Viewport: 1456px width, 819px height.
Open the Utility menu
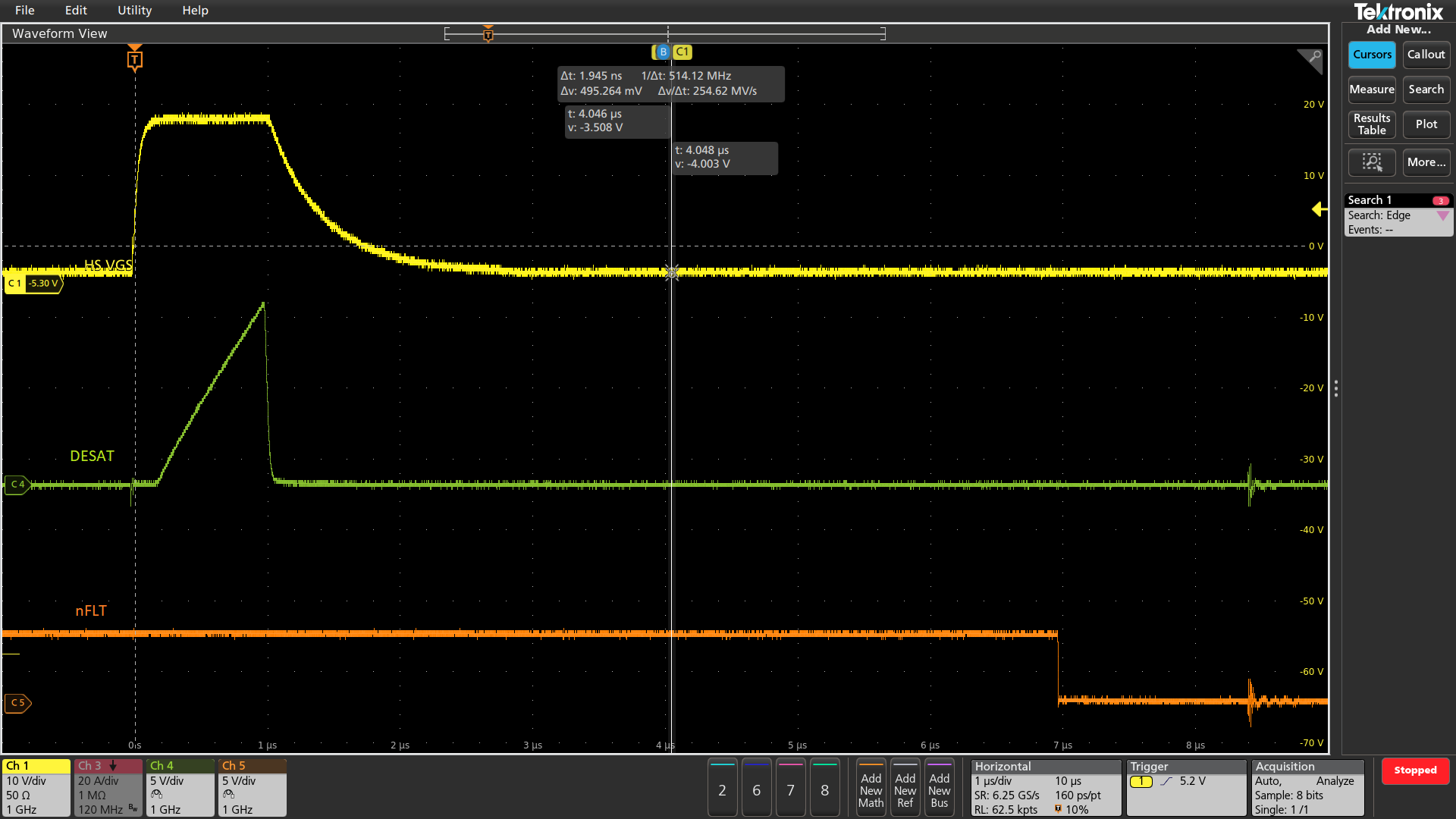click(134, 11)
